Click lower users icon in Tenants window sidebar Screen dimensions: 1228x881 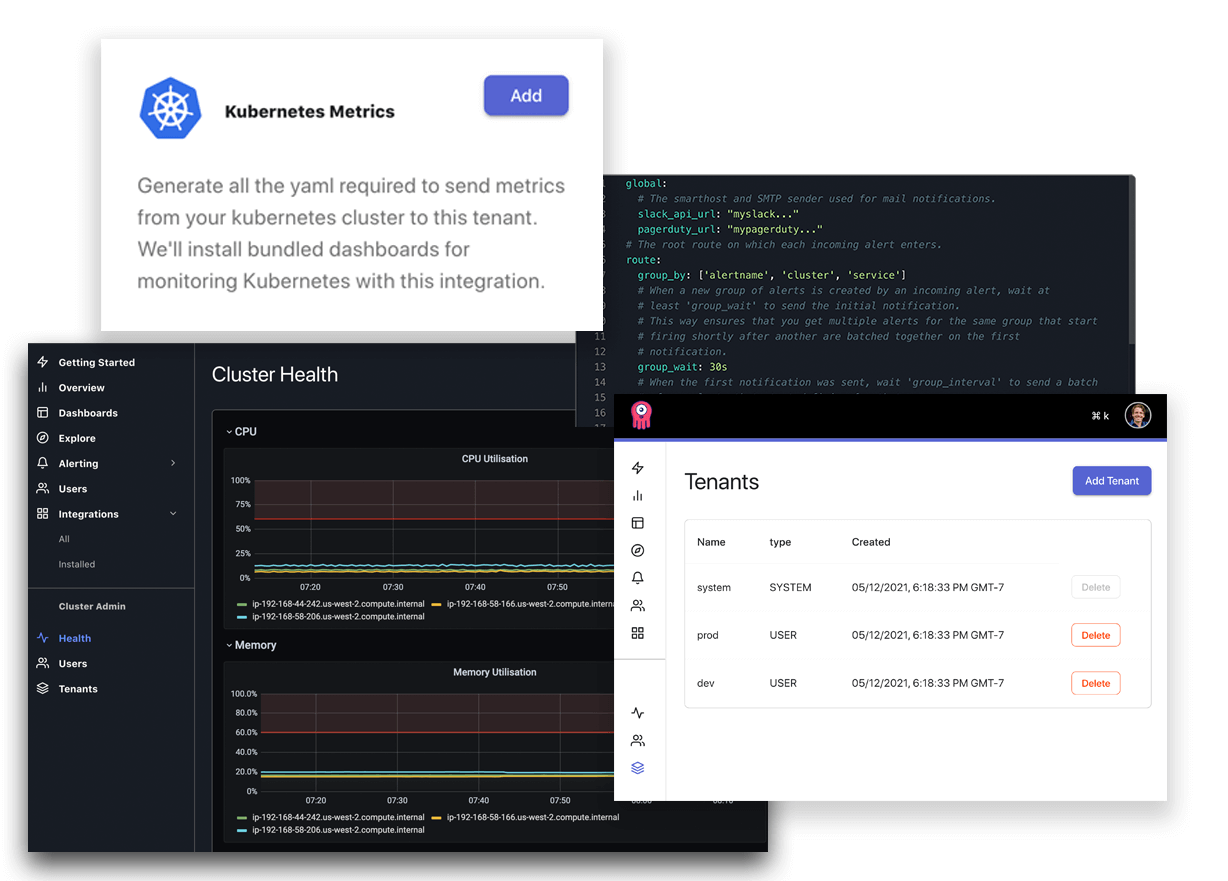point(638,741)
